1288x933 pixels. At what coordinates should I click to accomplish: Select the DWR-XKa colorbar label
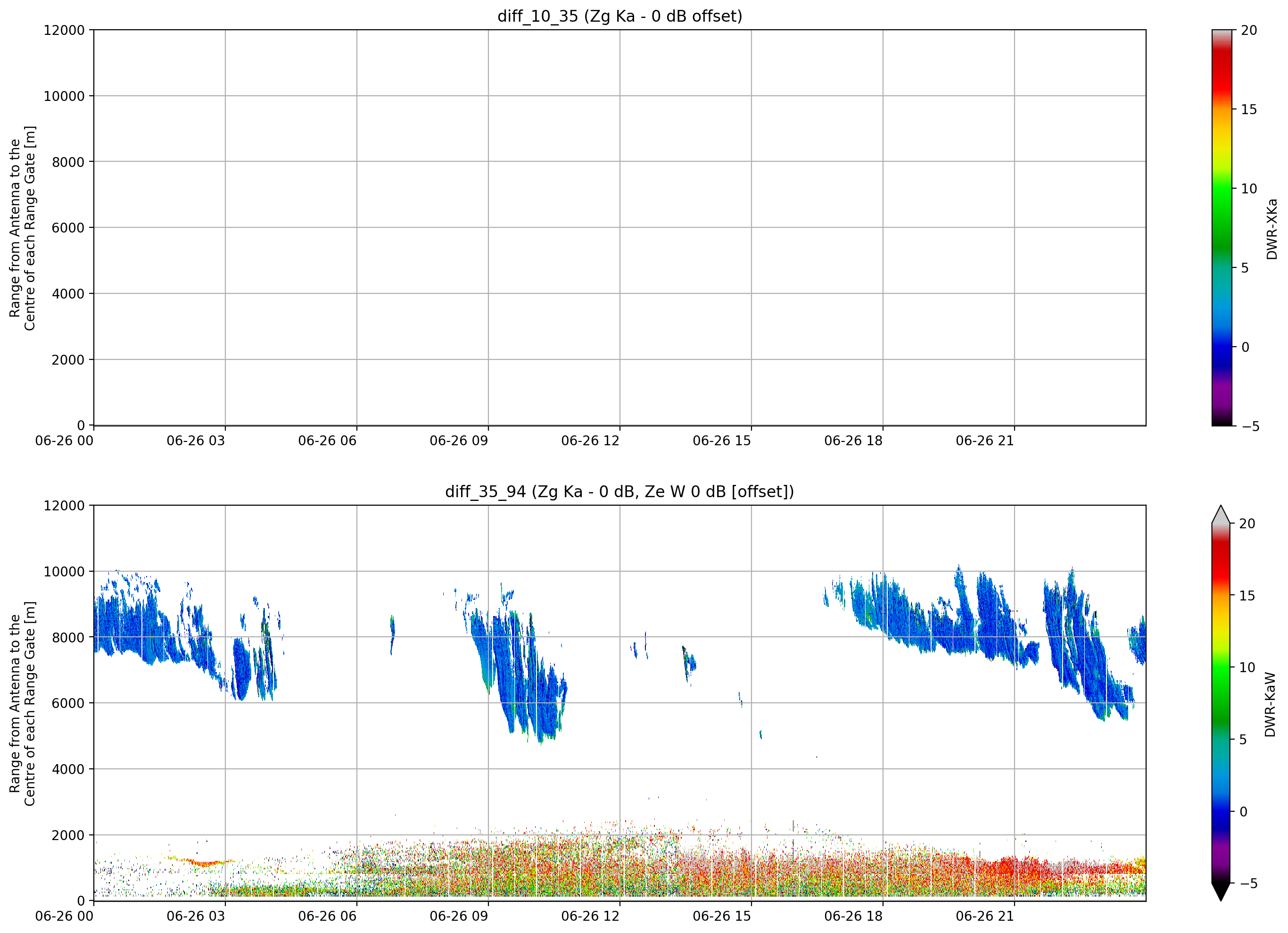[1271, 228]
